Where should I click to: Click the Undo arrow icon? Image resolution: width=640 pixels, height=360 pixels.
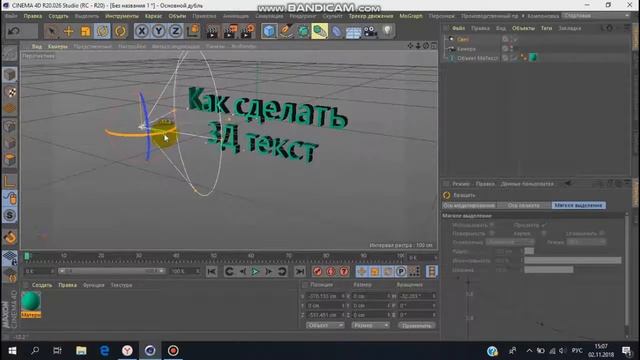click(x=14, y=31)
